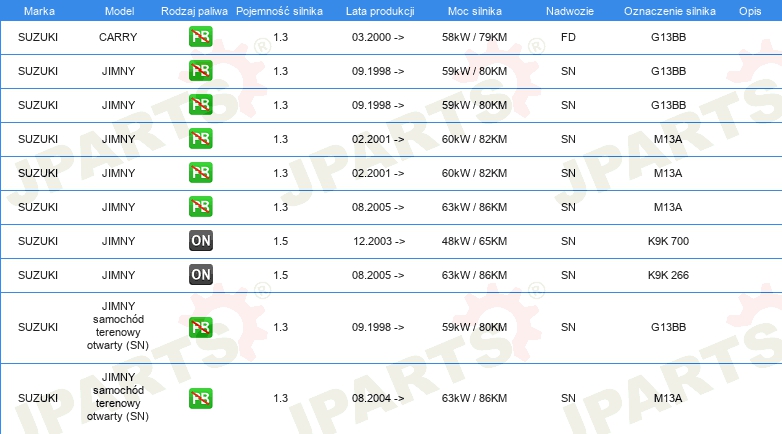The width and height of the screenshot is (782, 434).
Task: Select JIMNY samochód terenowy otwarty in 08.2004 row
Action: (x=118, y=397)
